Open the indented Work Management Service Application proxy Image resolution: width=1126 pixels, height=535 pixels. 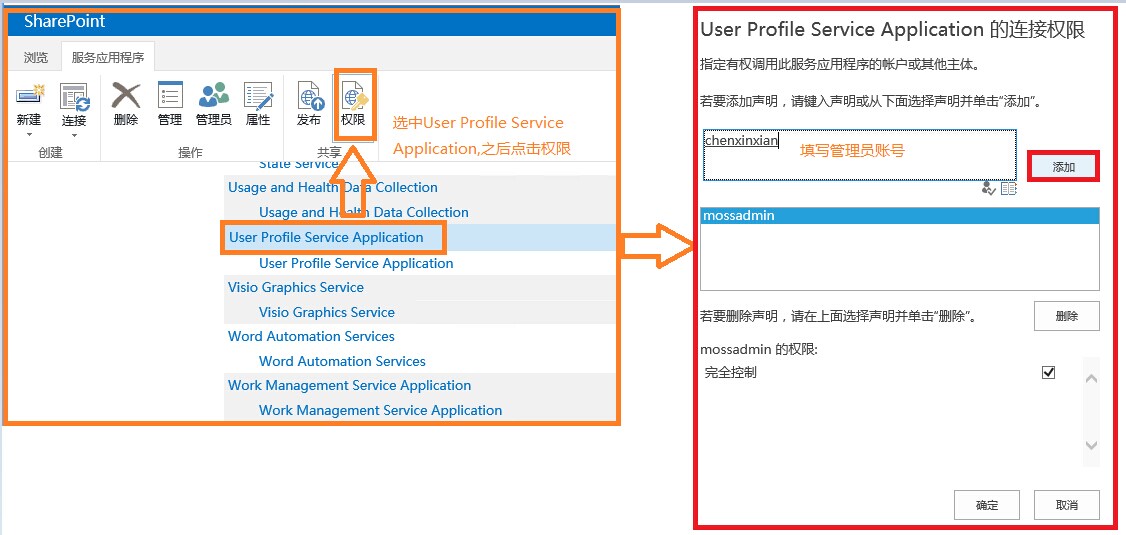click(381, 411)
